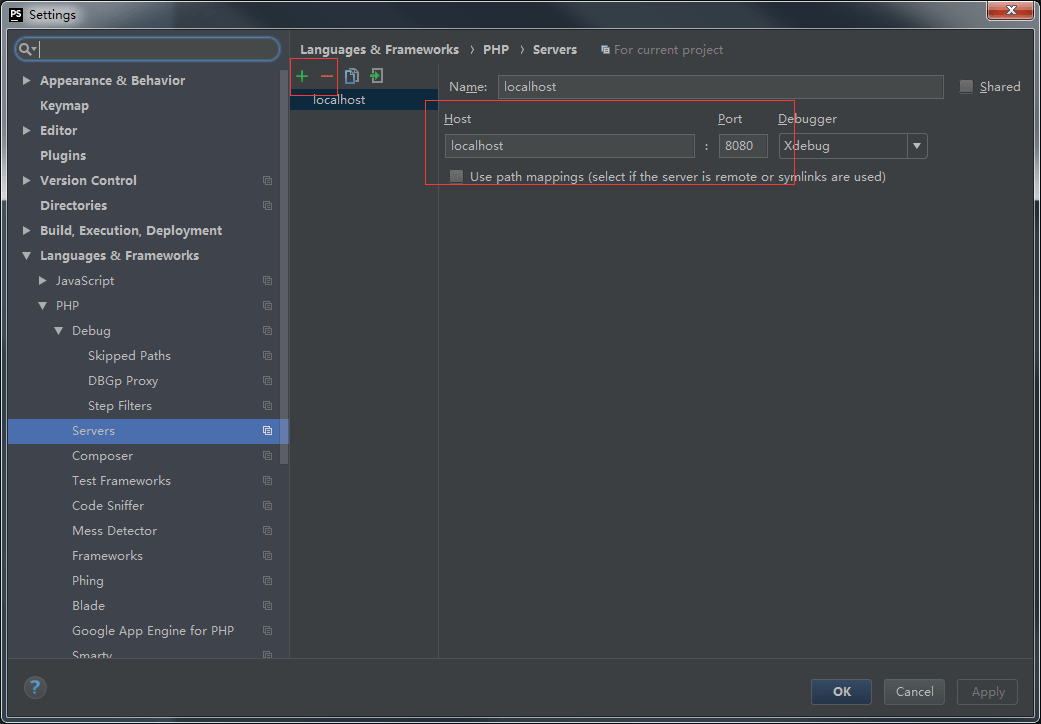The height and width of the screenshot is (724, 1041).
Task: Click into the Port field
Action: pos(743,146)
